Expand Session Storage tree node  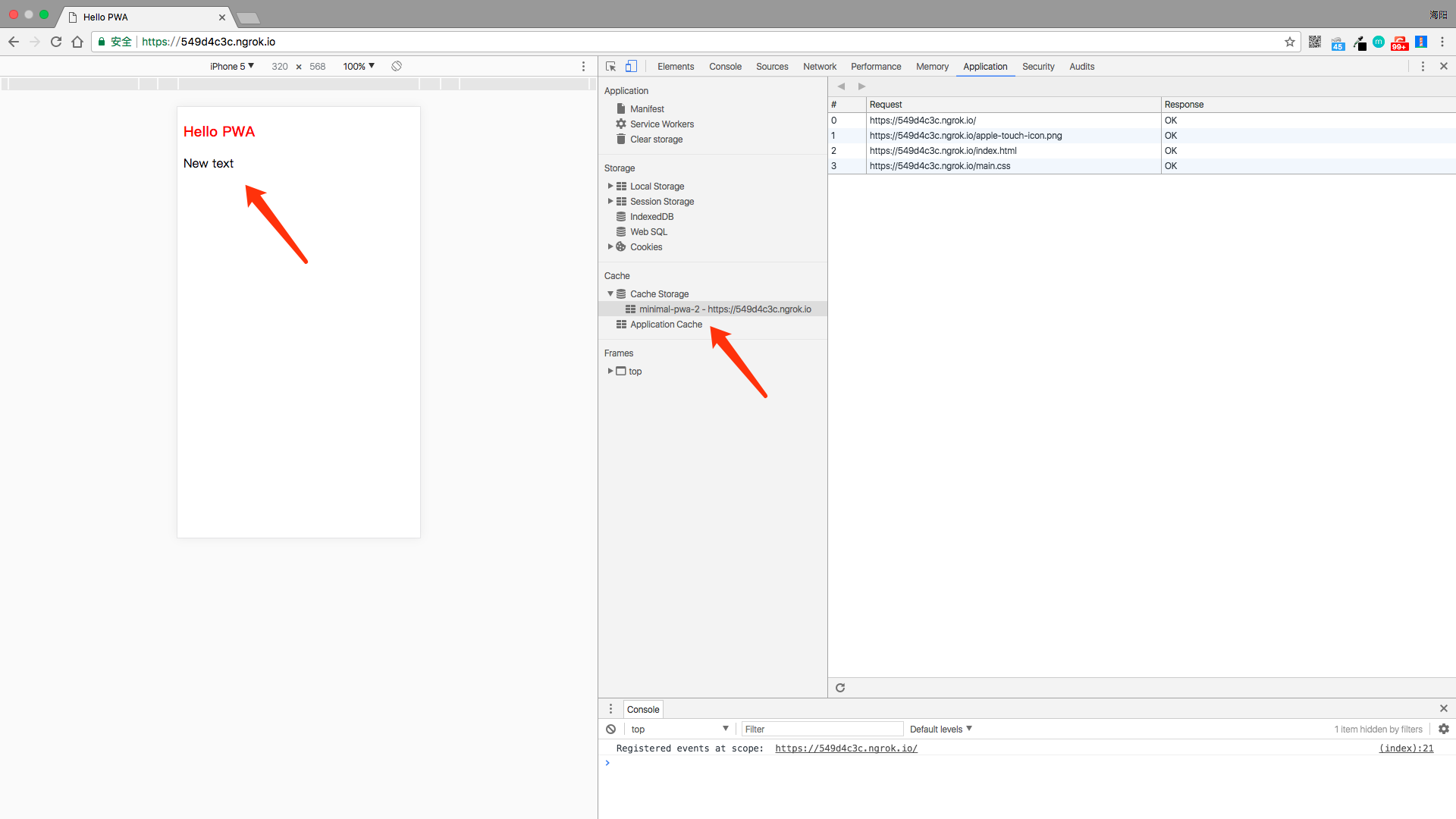(x=610, y=201)
